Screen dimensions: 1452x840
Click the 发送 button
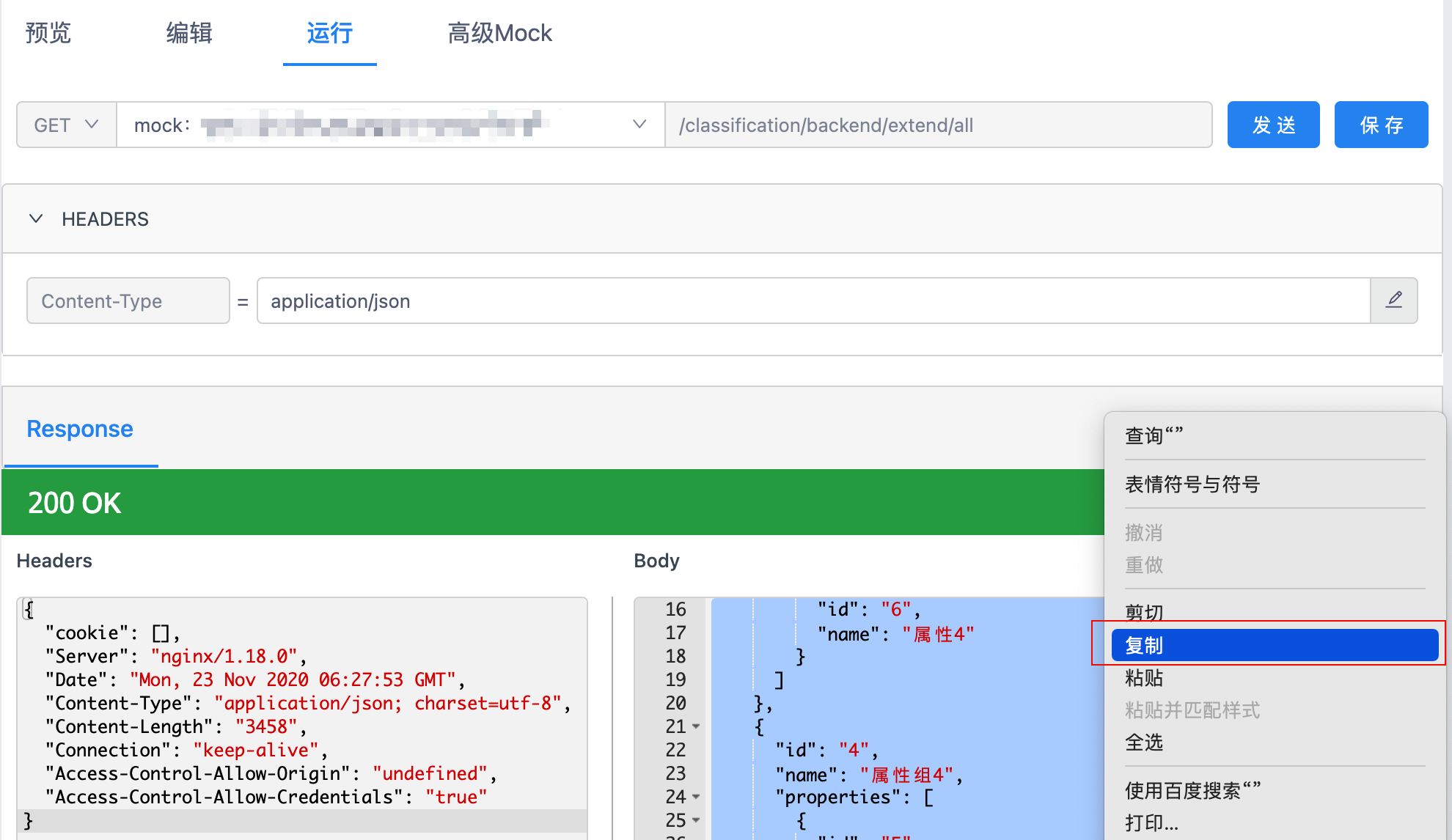tap(1273, 125)
